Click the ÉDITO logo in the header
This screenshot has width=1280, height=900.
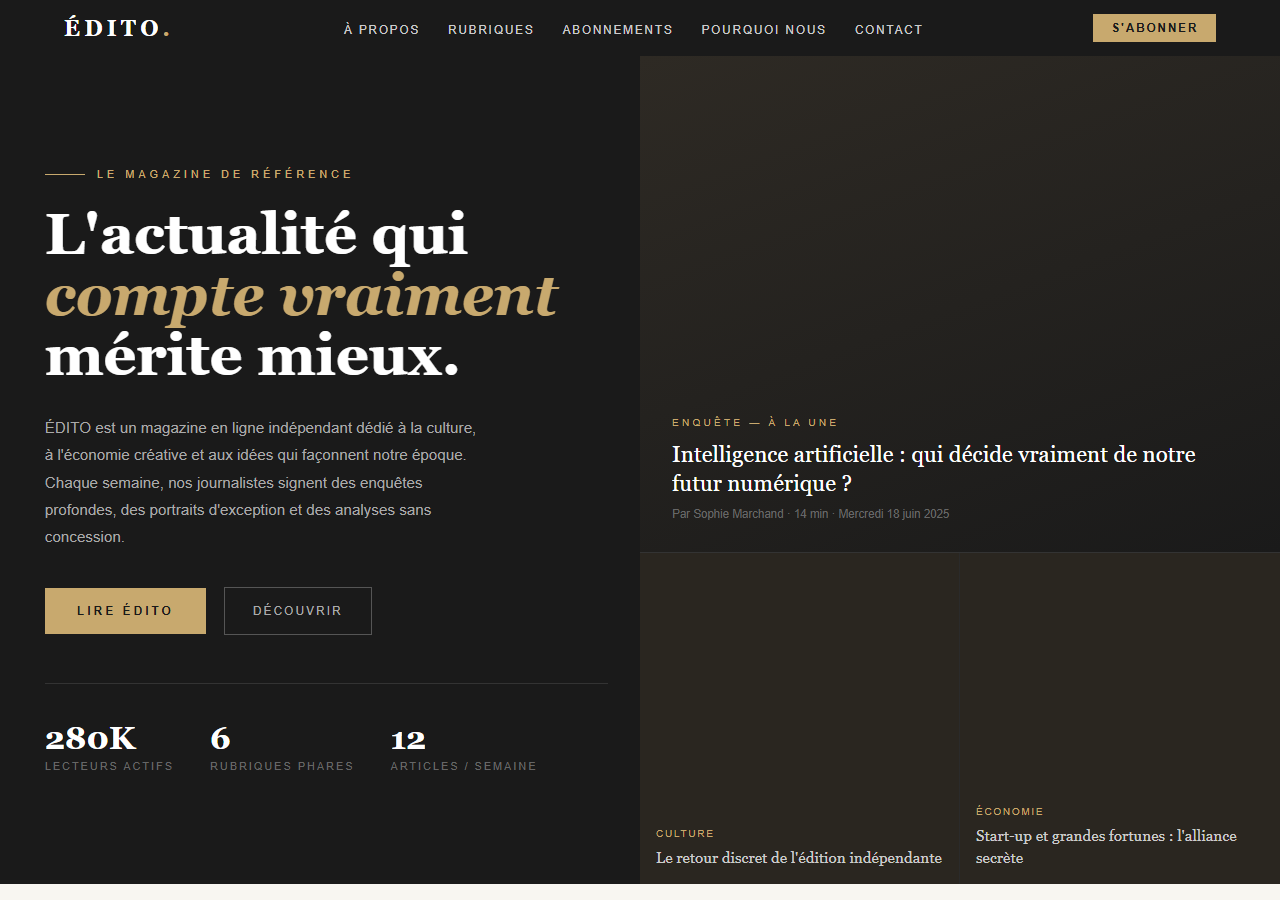[x=117, y=28]
